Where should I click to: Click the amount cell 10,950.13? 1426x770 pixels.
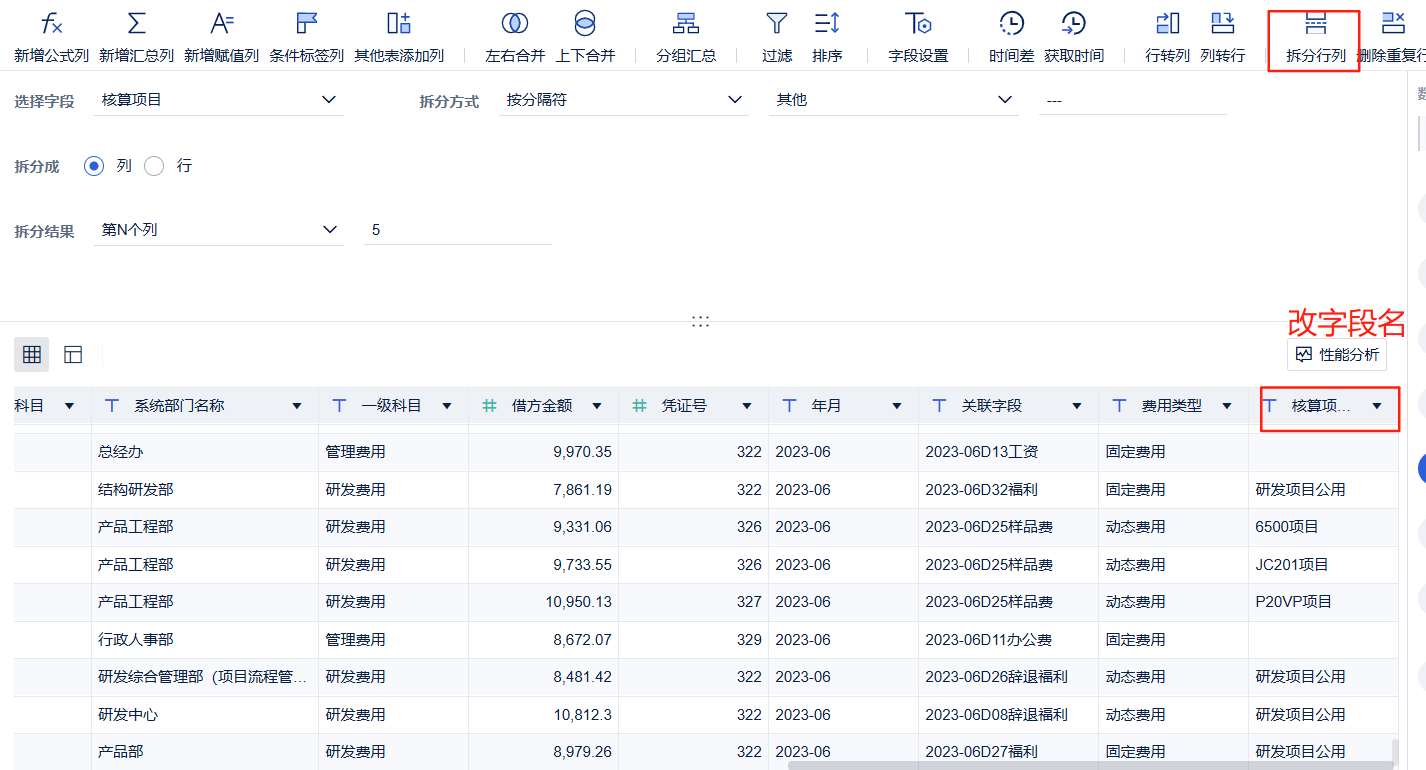pos(544,602)
